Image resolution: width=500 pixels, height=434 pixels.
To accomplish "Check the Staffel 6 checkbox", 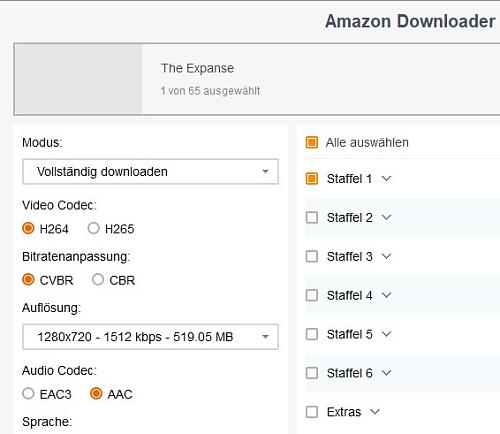I will (x=312, y=373).
